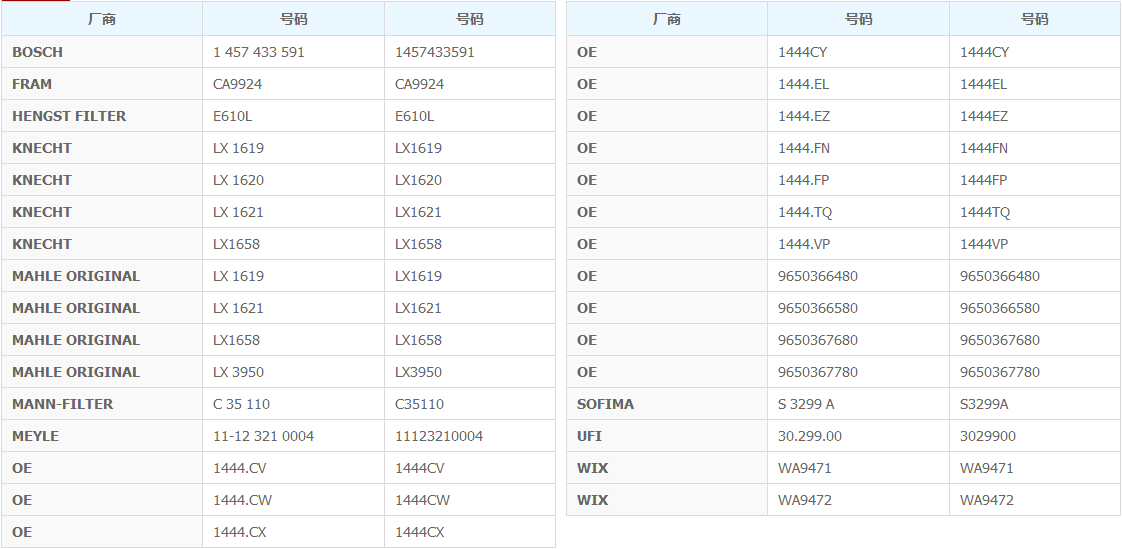
Task: Click the MEYLE manufacturer name
Action: tap(35, 436)
